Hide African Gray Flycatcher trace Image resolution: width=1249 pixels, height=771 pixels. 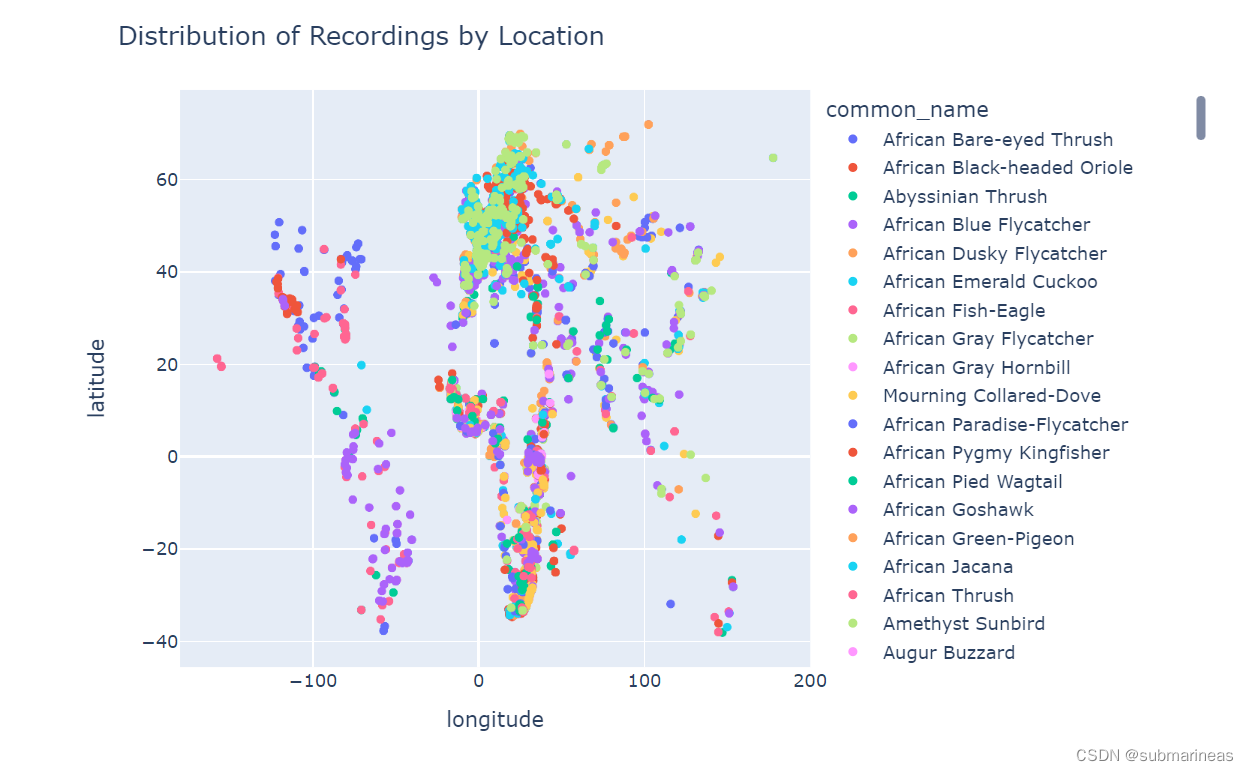click(970, 339)
